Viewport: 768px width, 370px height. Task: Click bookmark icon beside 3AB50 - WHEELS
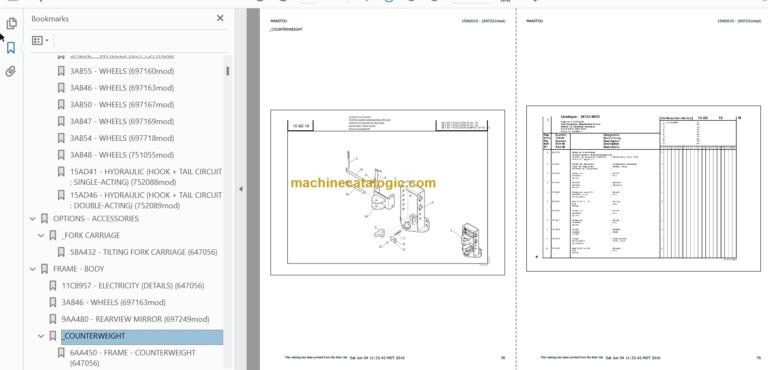click(61, 104)
